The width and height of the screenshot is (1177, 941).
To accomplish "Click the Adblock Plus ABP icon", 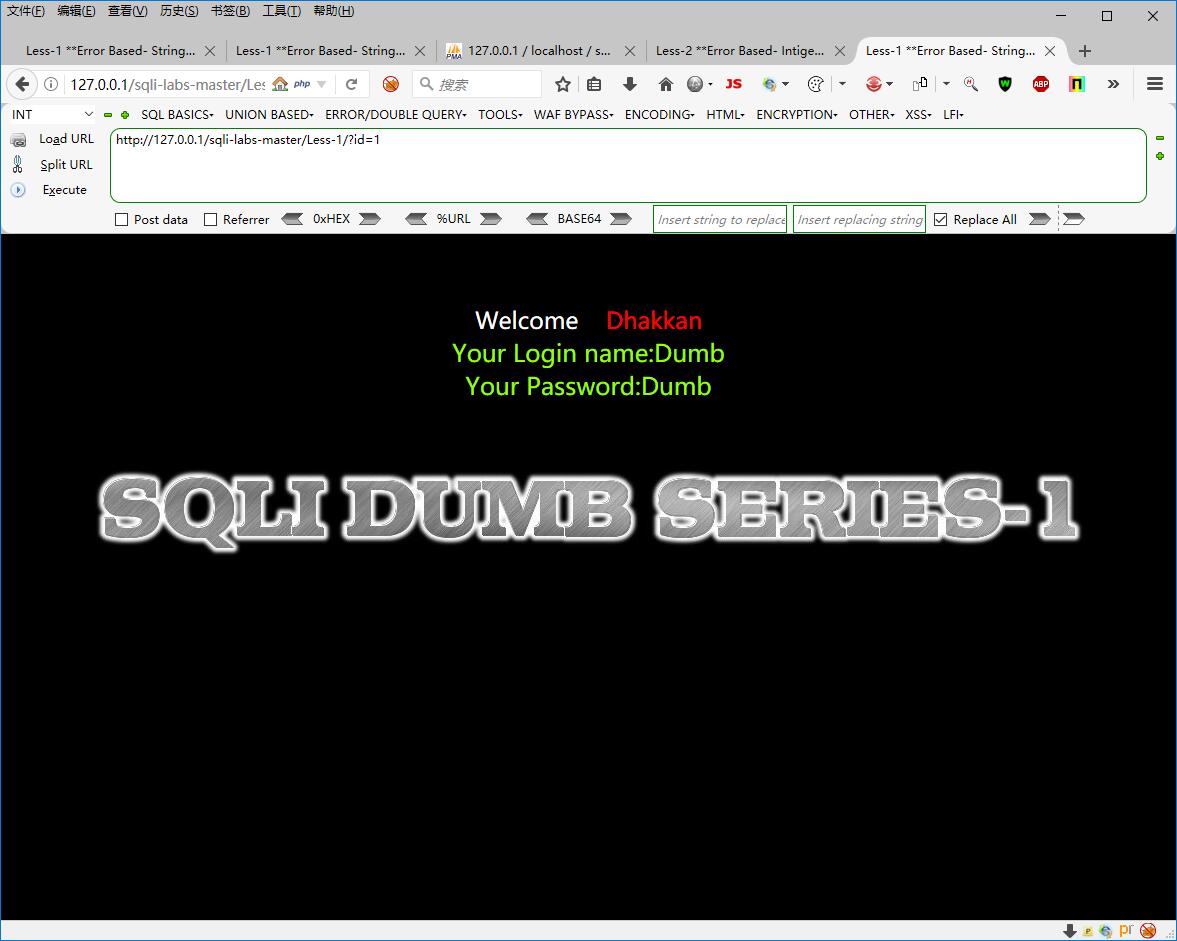I will pos(1041,85).
